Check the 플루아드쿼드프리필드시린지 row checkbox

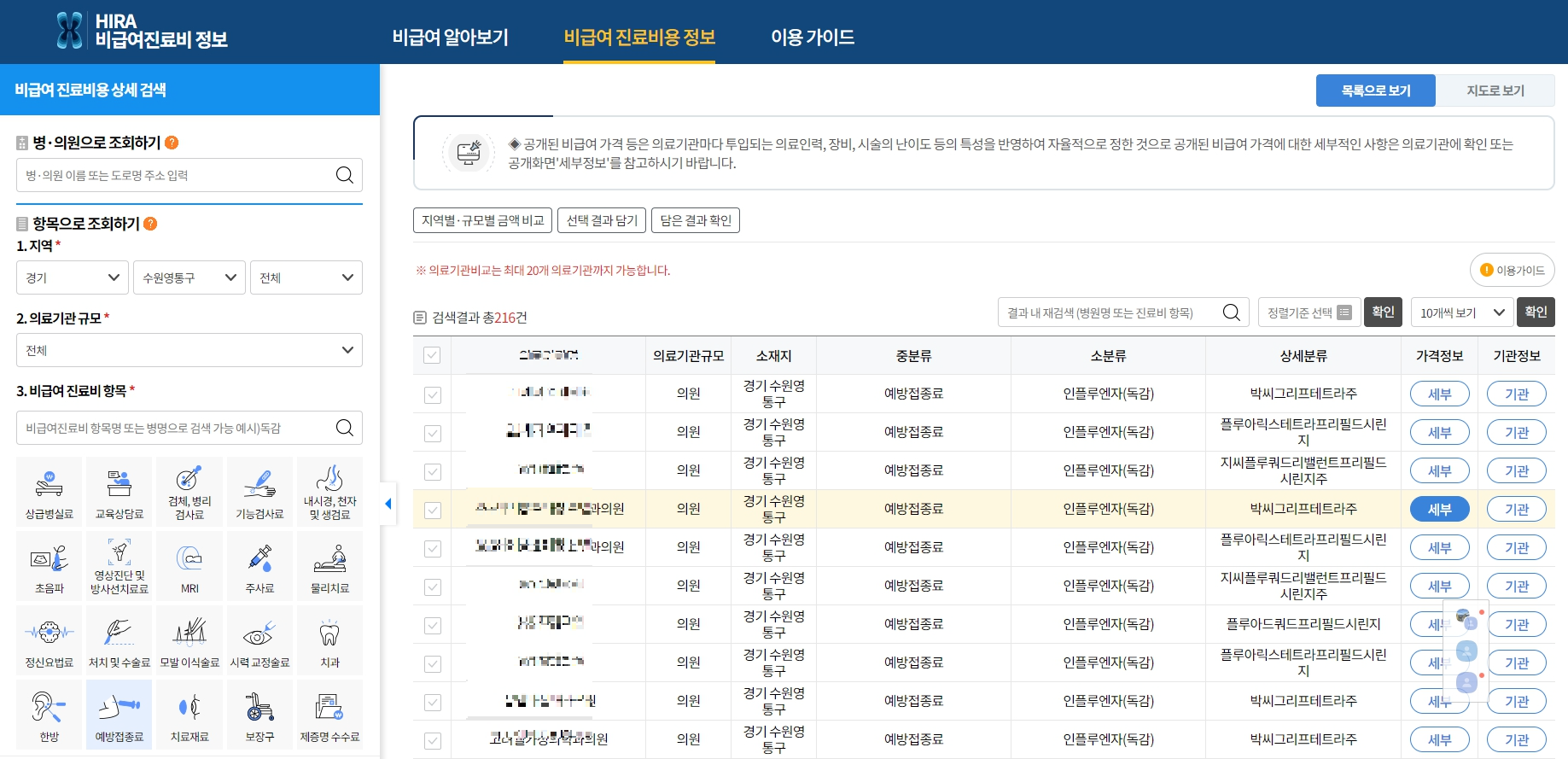pyautogui.click(x=433, y=625)
